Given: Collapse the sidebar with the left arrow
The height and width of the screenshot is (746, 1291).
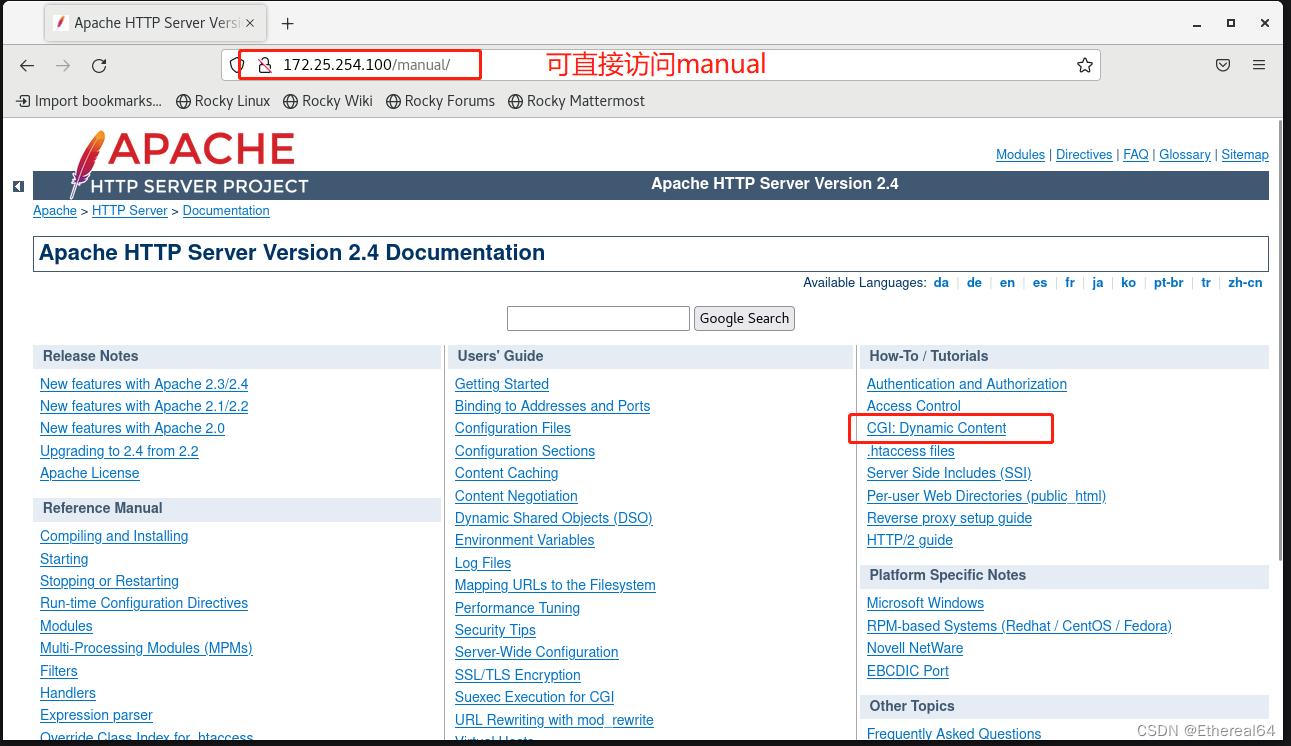Looking at the screenshot, I should 18,186.
